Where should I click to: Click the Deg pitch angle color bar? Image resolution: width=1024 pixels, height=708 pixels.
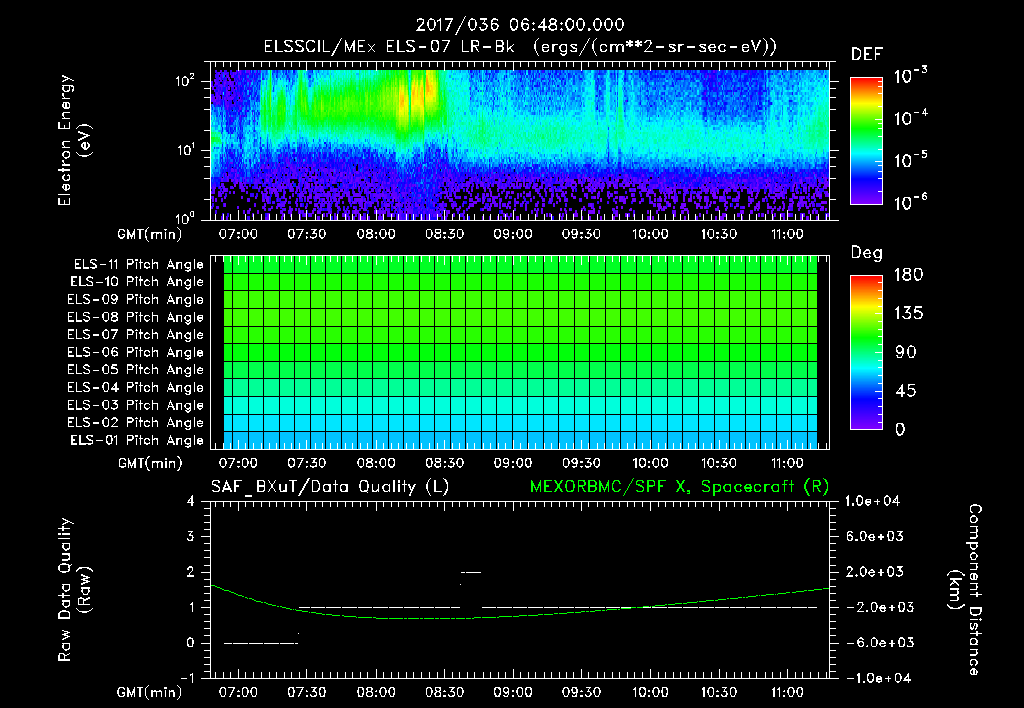tap(866, 352)
